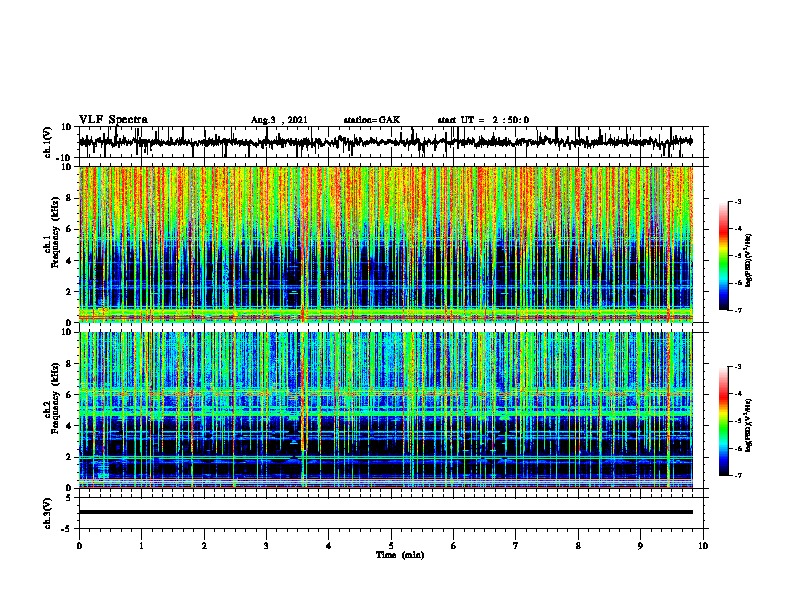Screen dimensions: 792x612
Task: Click tick label '2' on the Time axis
Action: (204, 546)
